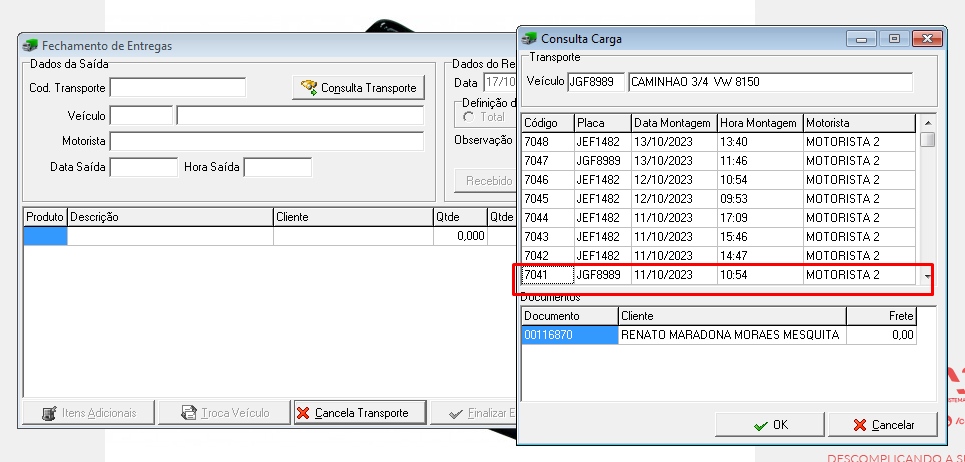Select load row 7047 plate JGF8989
This screenshot has height=462, width=965.
click(719, 161)
